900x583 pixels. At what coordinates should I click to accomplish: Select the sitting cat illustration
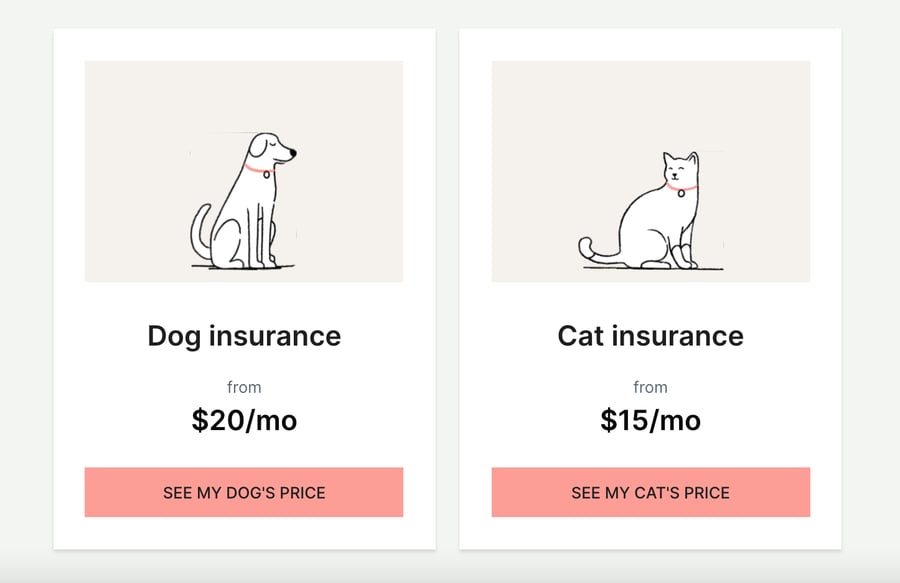650,210
